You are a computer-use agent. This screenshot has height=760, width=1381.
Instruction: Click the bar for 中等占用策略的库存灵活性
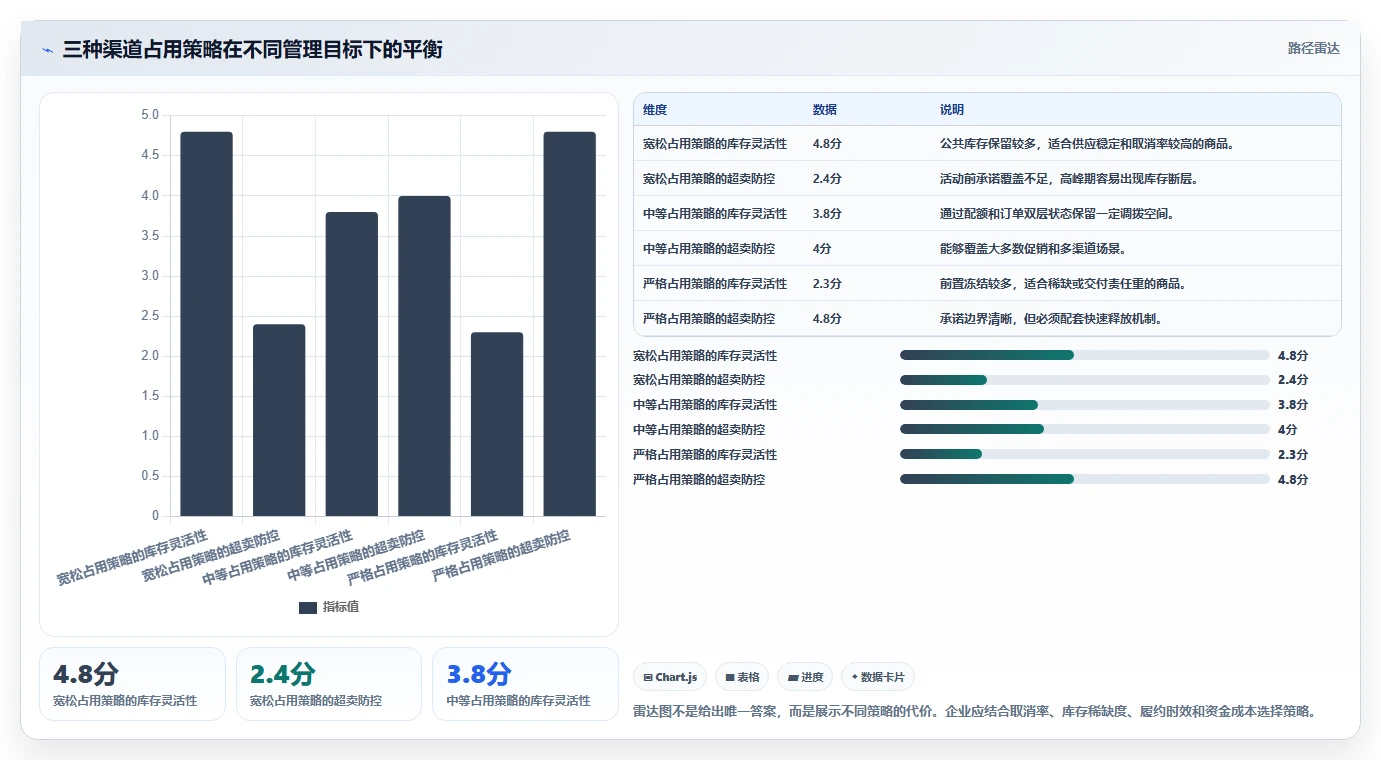tap(352, 364)
